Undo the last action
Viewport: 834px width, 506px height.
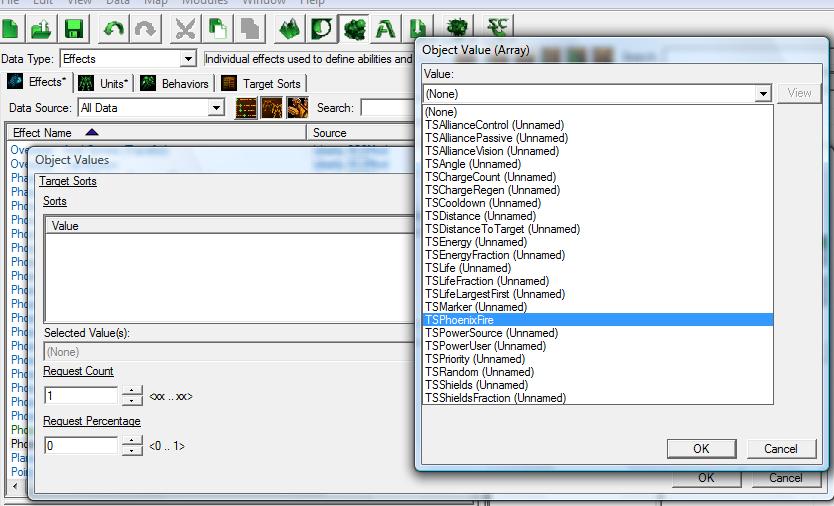pos(113,28)
